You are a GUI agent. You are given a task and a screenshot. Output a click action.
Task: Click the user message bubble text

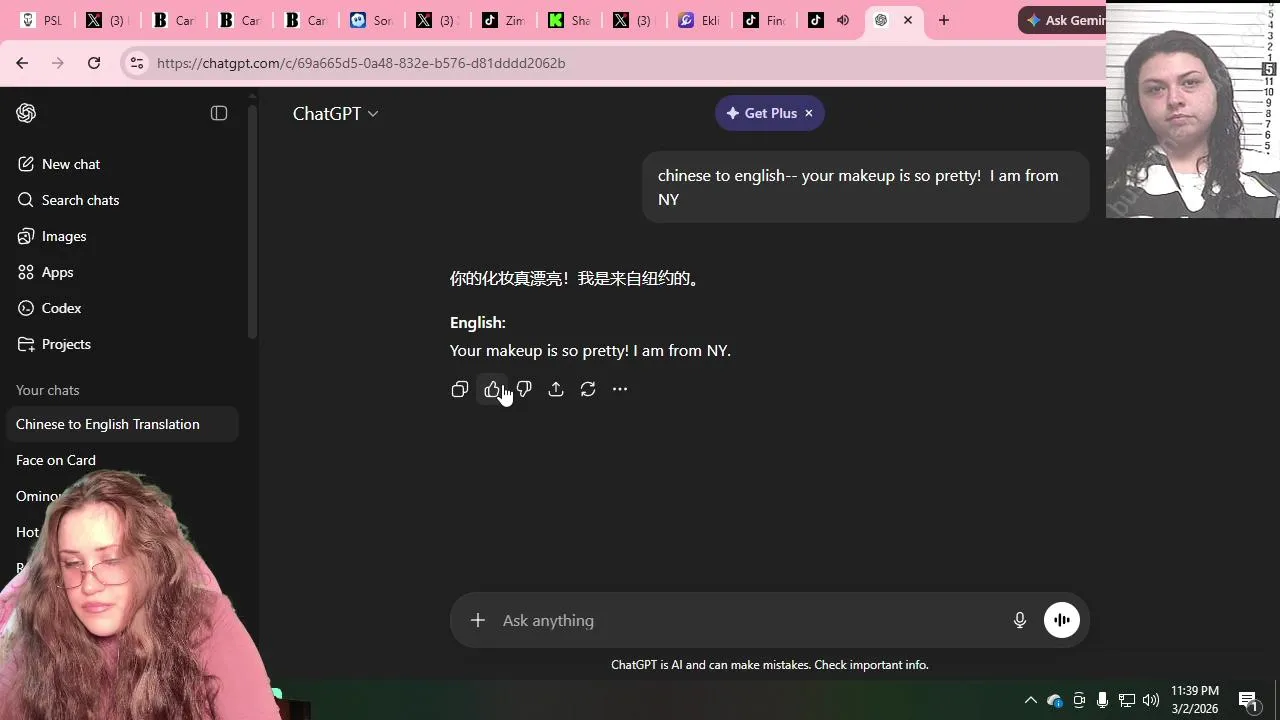858,187
